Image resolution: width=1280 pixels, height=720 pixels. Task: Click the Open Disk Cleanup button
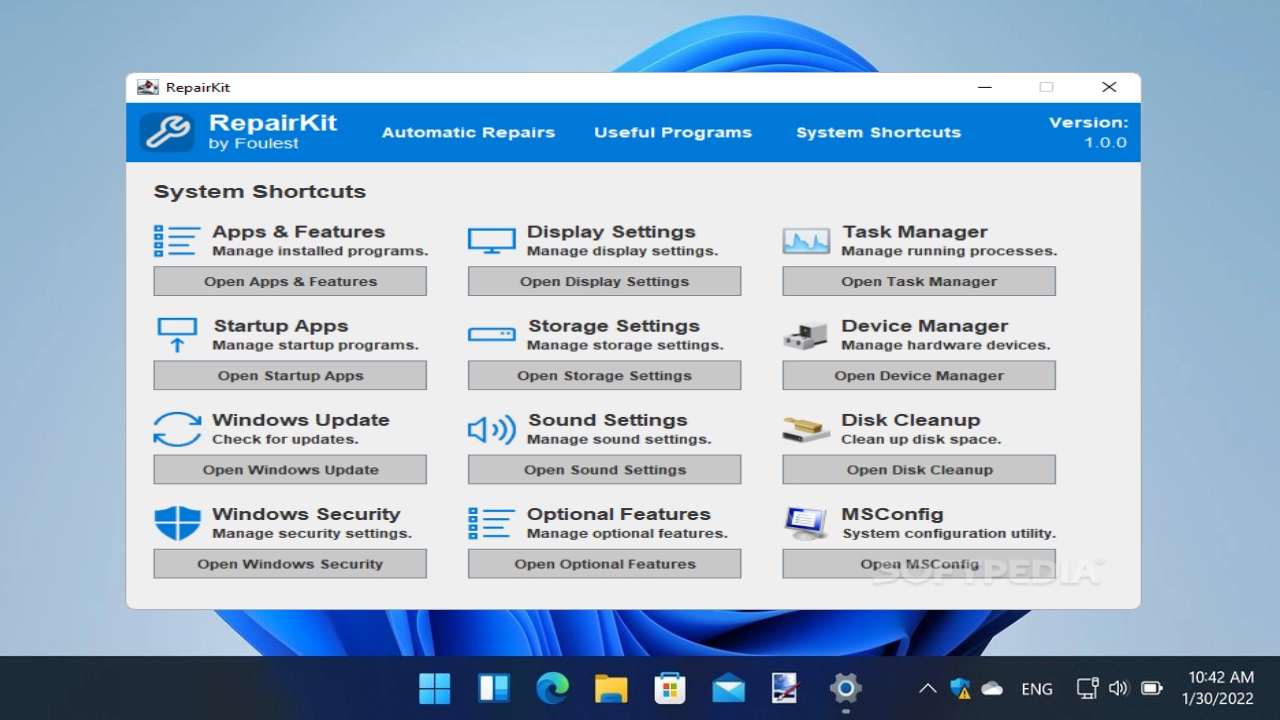[919, 469]
